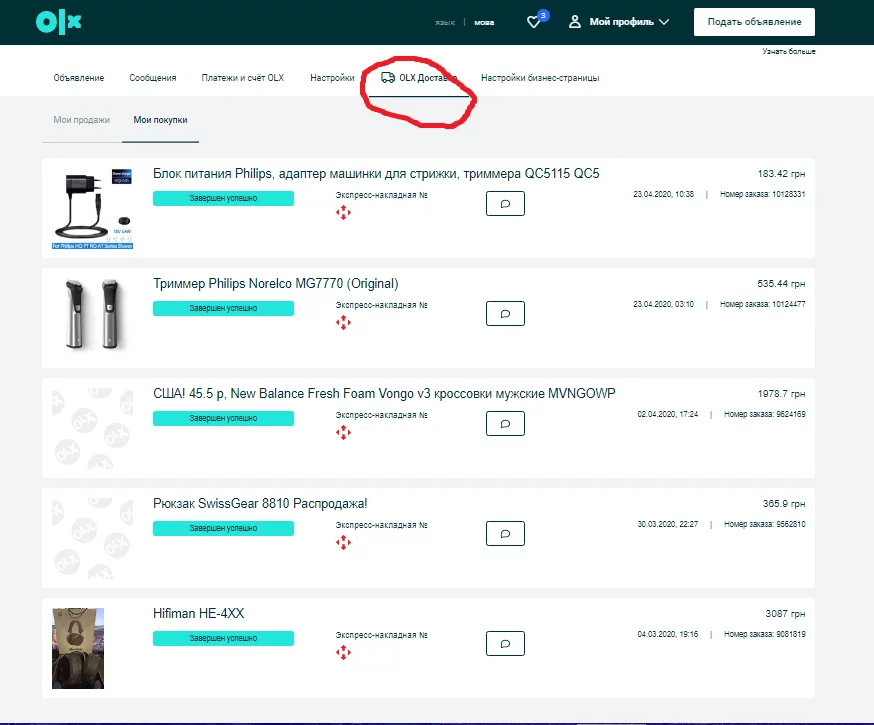Select Мои покупки subtab

(160, 120)
